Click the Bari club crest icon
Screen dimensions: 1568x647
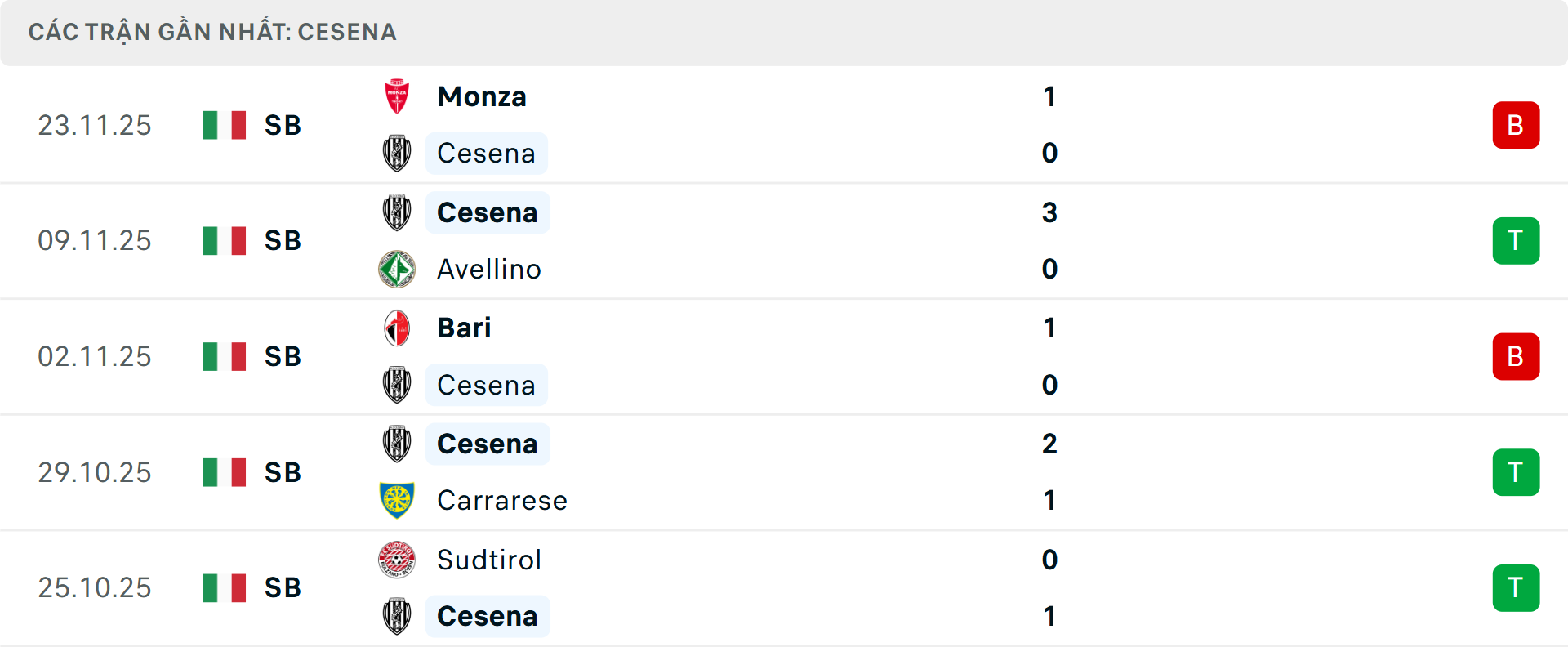(397, 328)
